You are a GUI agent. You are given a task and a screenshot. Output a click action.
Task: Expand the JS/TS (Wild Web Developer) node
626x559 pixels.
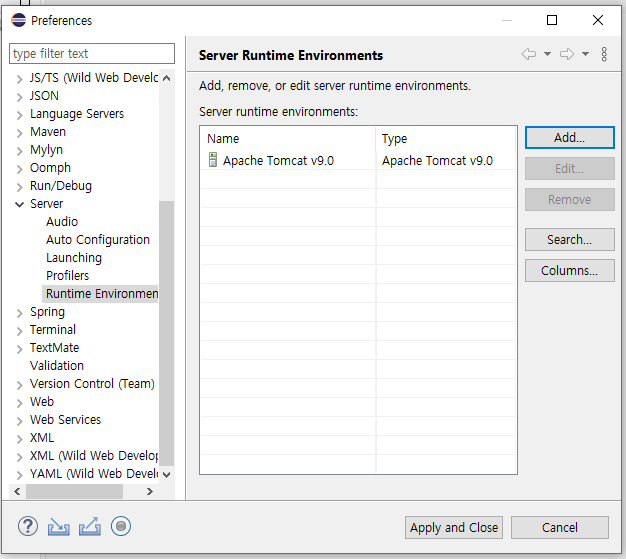(x=19, y=79)
